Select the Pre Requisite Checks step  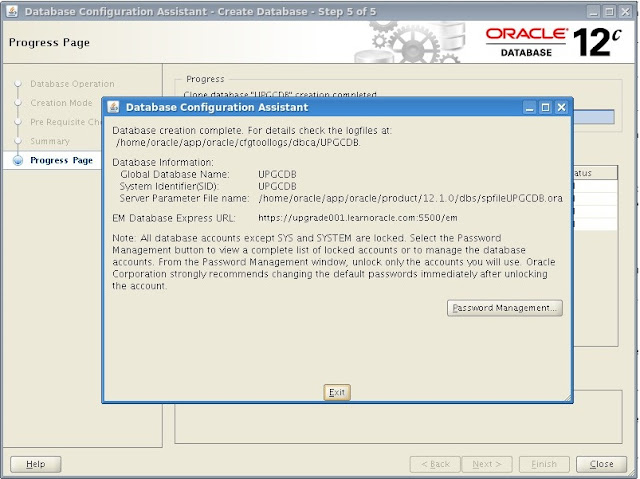coord(65,122)
